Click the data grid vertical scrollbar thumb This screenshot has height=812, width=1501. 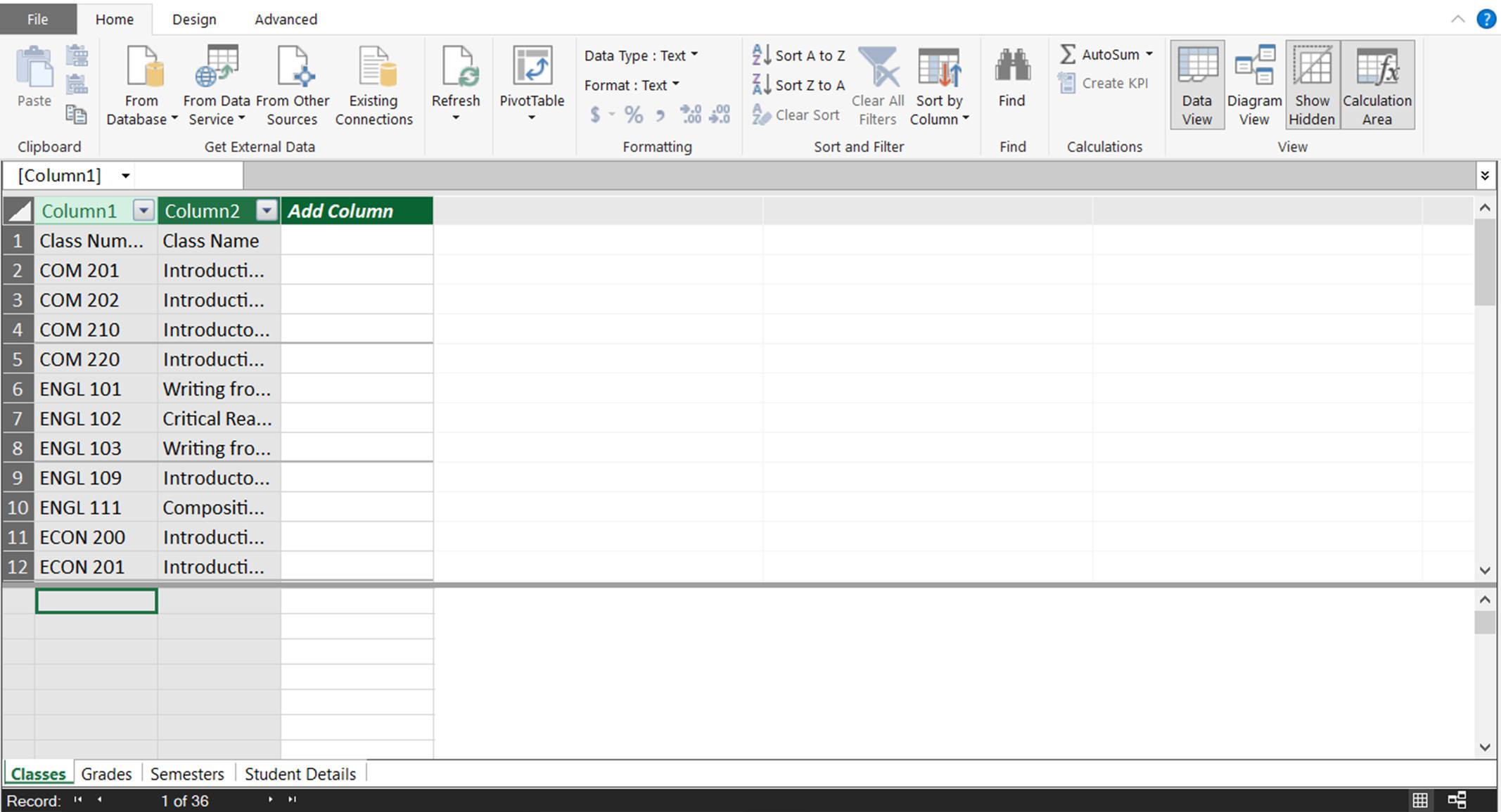click(x=1485, y=262)
